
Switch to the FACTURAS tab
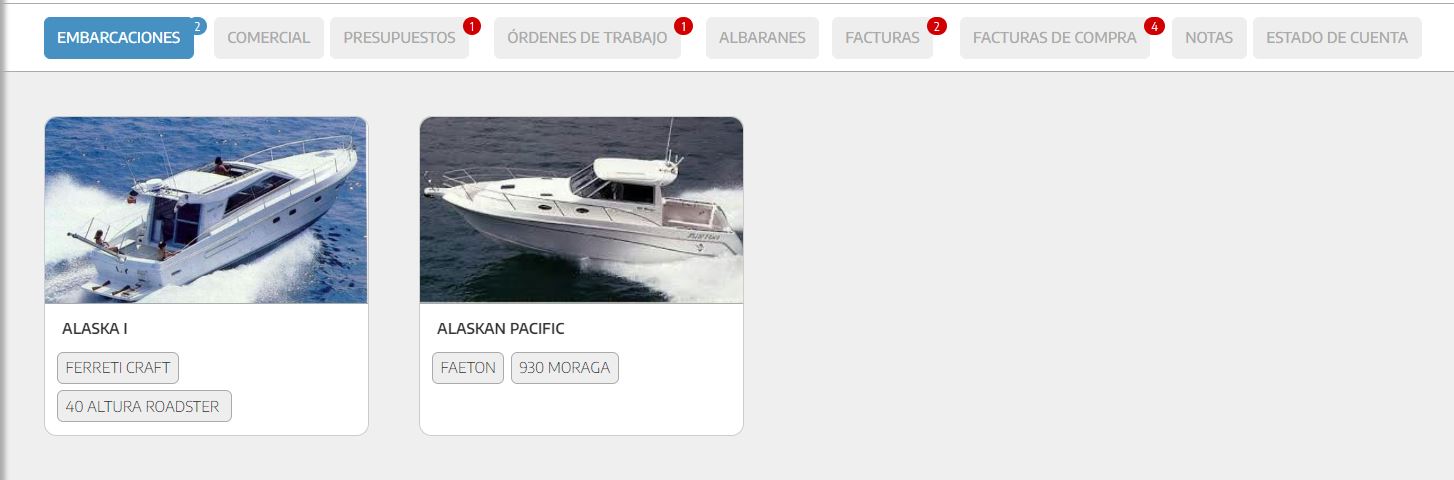coord(882,38)
